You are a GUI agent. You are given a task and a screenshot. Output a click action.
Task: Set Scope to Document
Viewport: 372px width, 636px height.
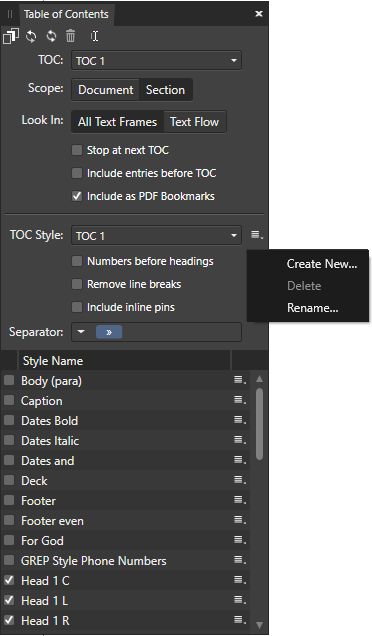105,90
